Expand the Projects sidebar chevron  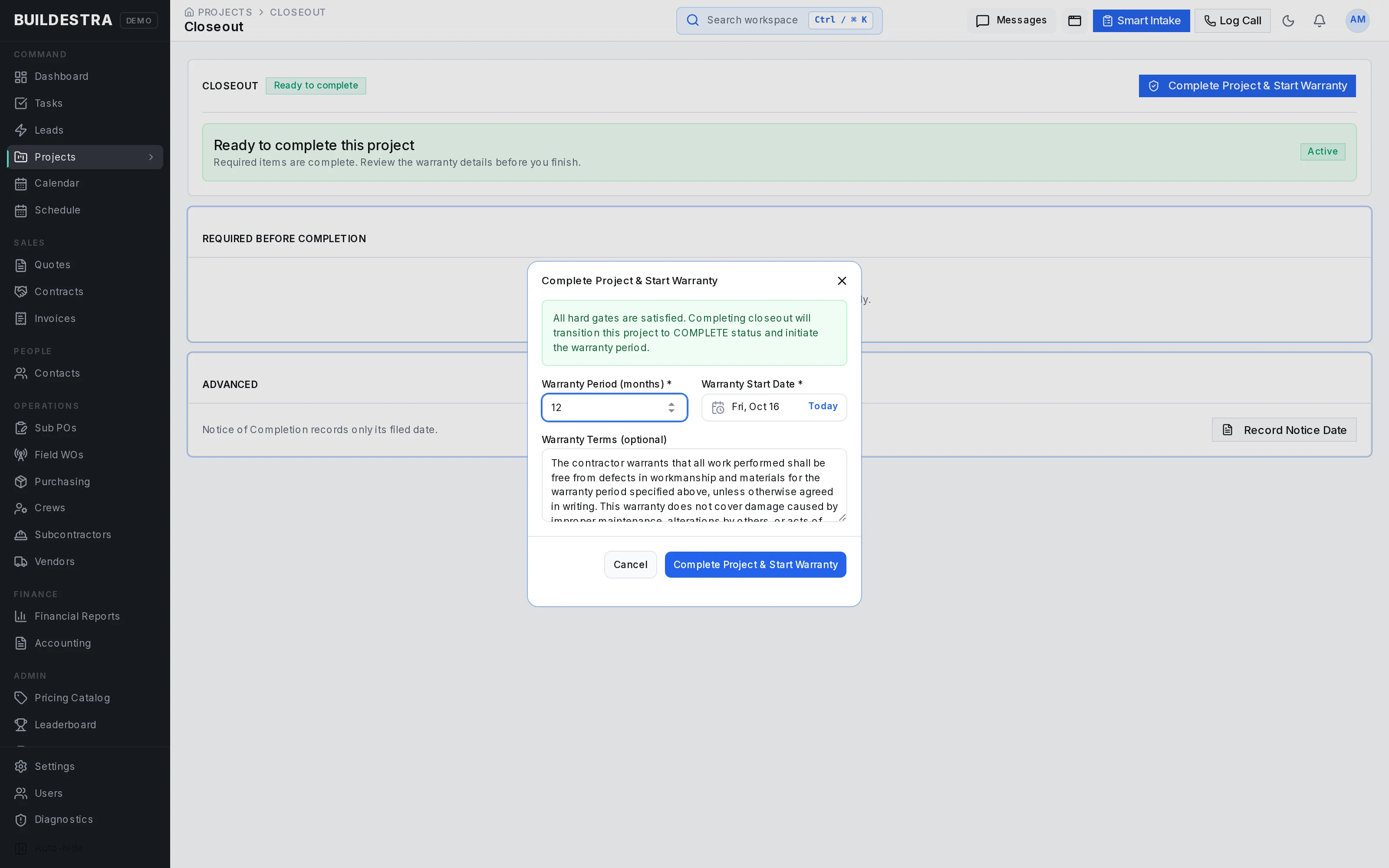point(151,157)
